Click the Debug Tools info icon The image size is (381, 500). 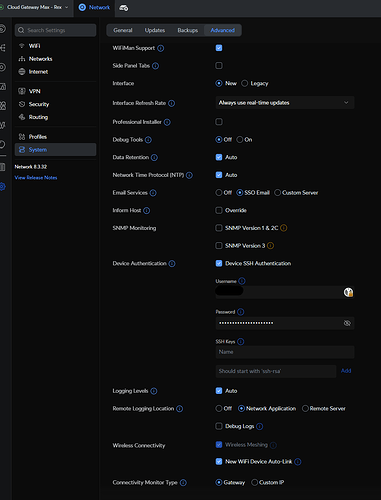pos(148,140)
